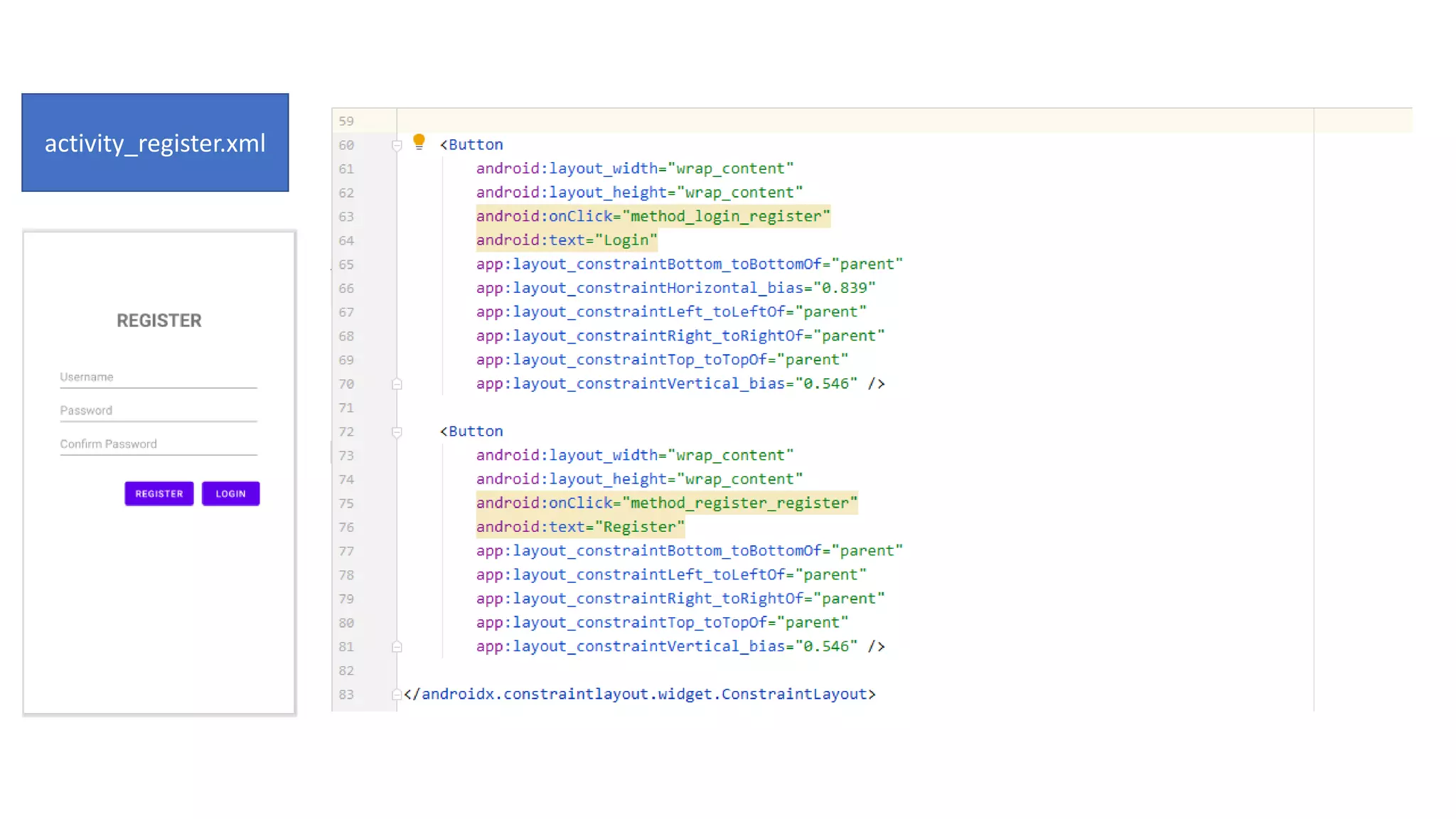This screenshot has width=1456, height=819.
Task: Click the android:text="Register" line
Action: click(x=580, y=527)
